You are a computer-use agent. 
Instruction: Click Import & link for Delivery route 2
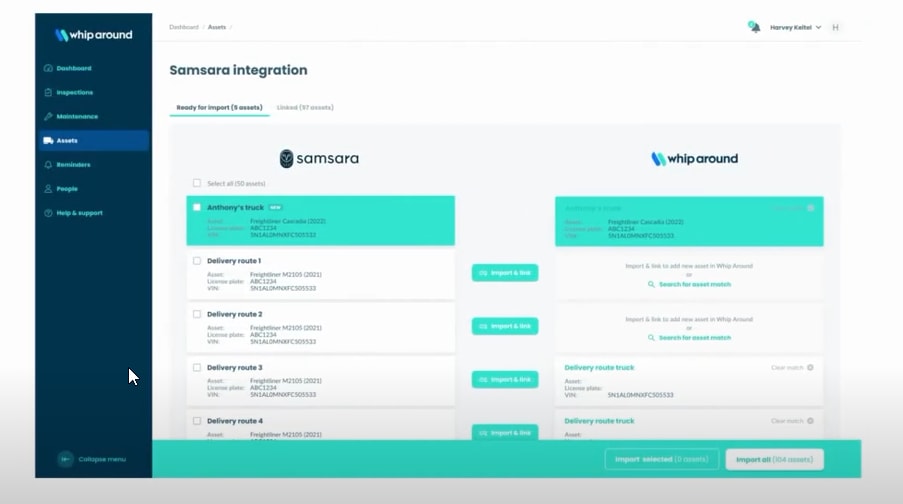point(505,326)
